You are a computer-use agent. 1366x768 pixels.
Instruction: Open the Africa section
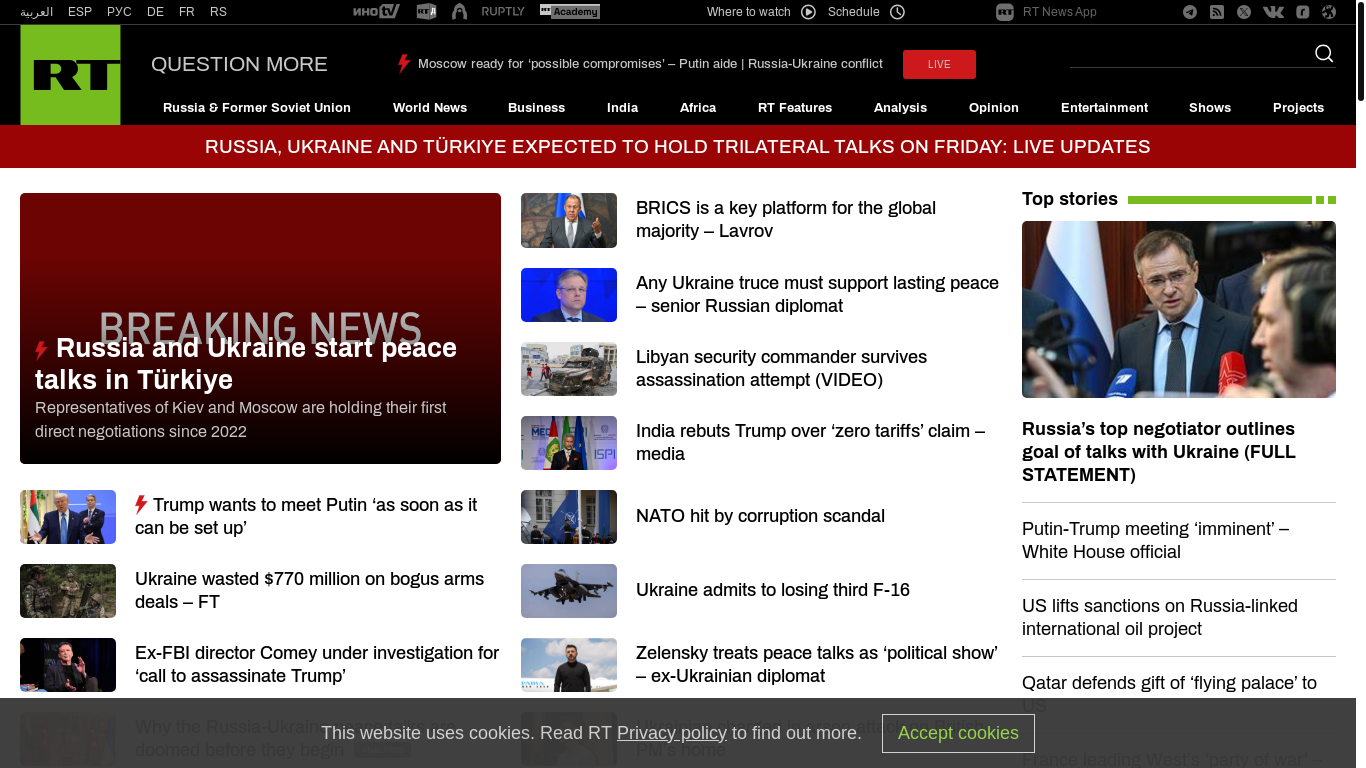tap(698, 108)
